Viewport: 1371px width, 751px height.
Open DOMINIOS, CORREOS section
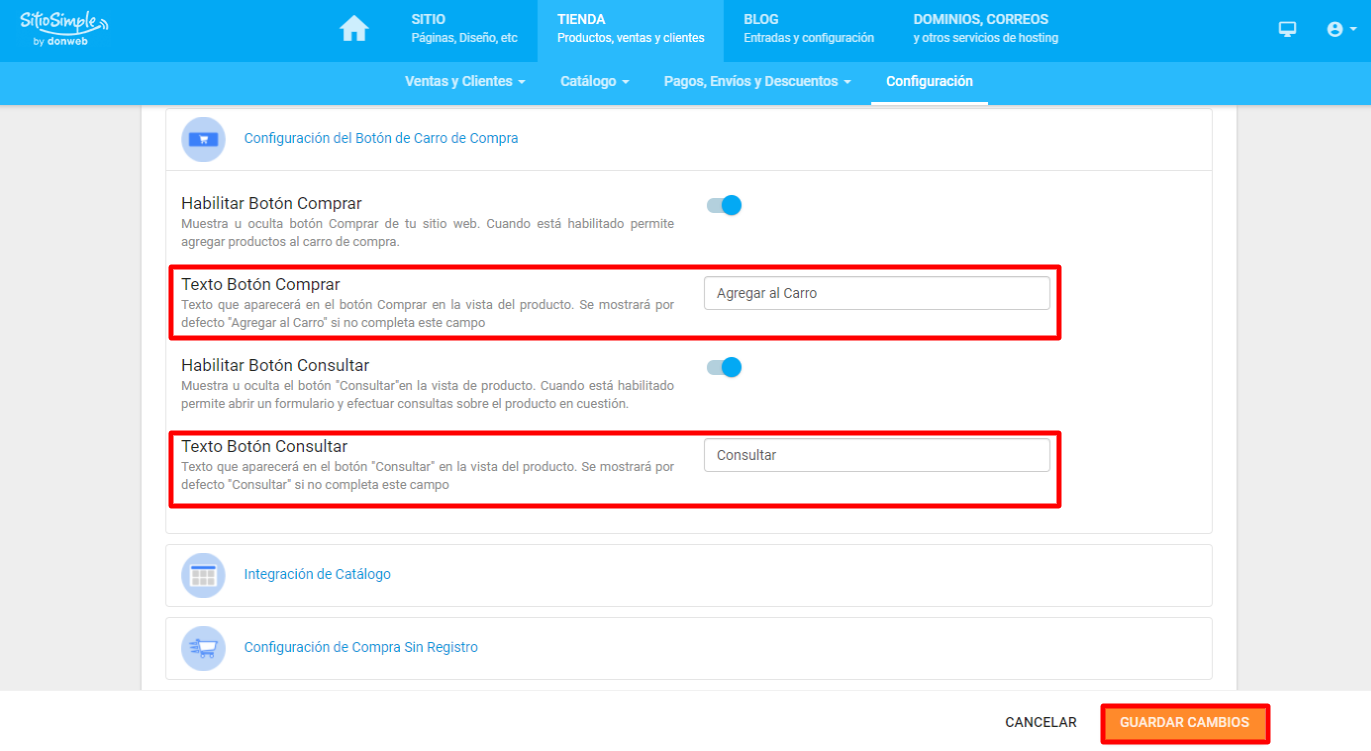click(x=986, y=29)
